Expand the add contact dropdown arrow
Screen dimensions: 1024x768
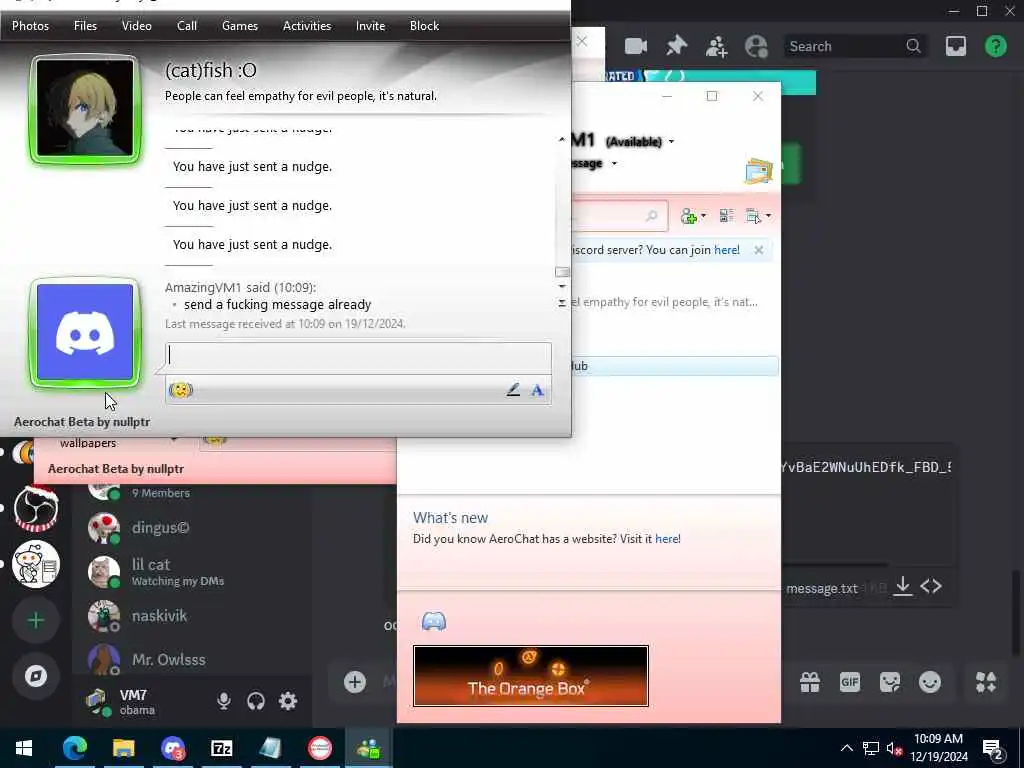tap(703, 216)
